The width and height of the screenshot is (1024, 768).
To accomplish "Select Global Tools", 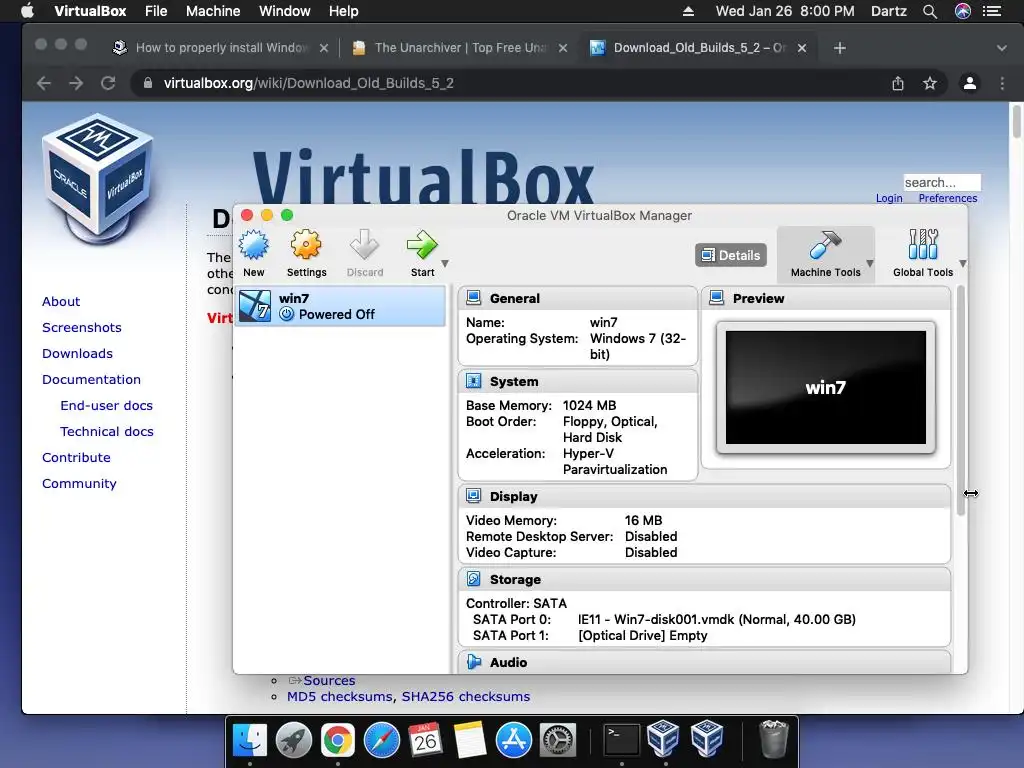I will click(x=923, y=254).
